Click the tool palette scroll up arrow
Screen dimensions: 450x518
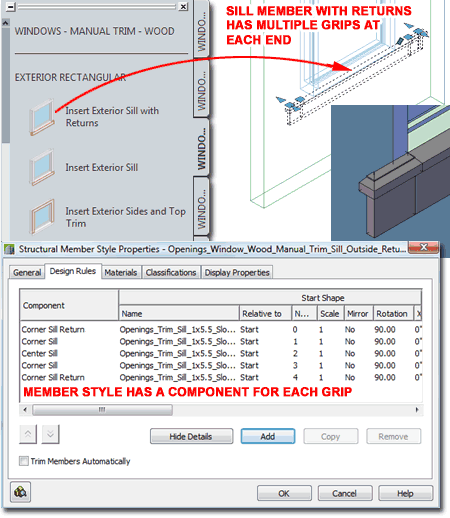pyautogui.click(x=5, y=23)
